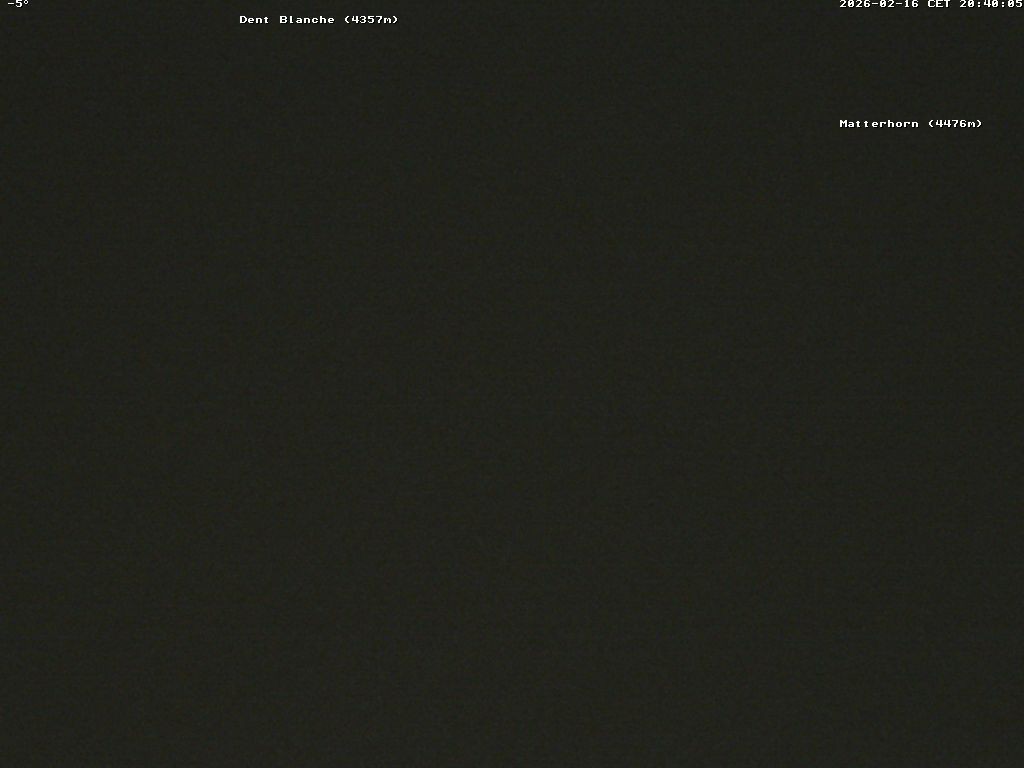
Task: Click the CET time display showing 20:40:05
Action: [x=990, y=5]
